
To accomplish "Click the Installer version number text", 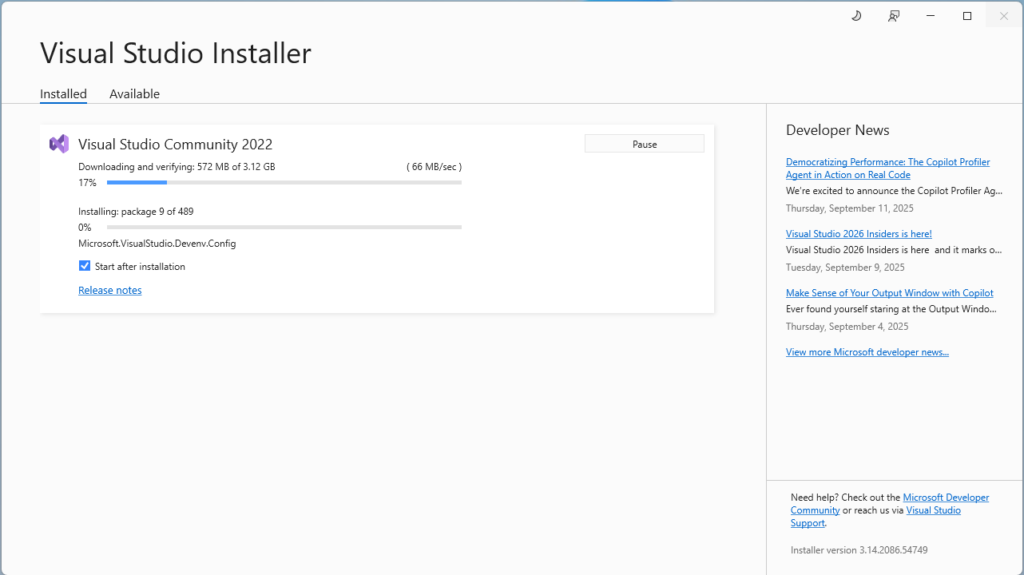I will (x=859, y=550).
